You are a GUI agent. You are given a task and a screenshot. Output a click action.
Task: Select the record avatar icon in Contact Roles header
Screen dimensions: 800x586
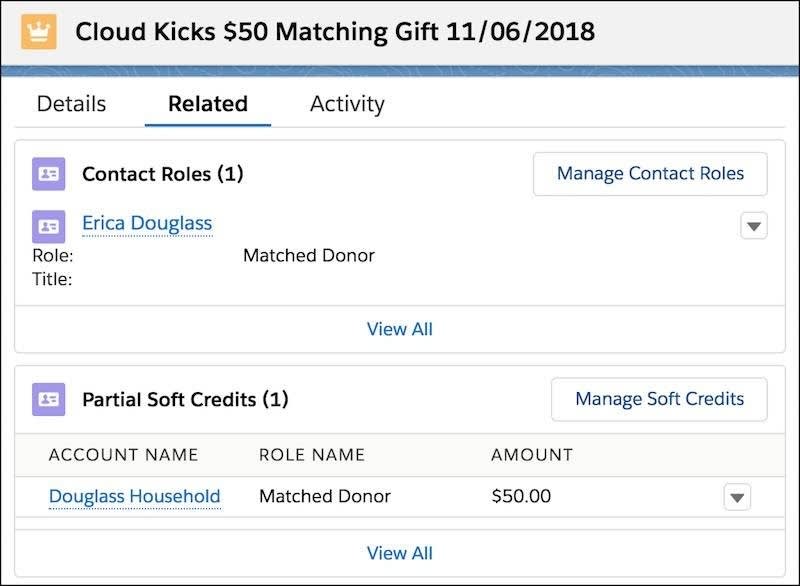click(49, 173)
